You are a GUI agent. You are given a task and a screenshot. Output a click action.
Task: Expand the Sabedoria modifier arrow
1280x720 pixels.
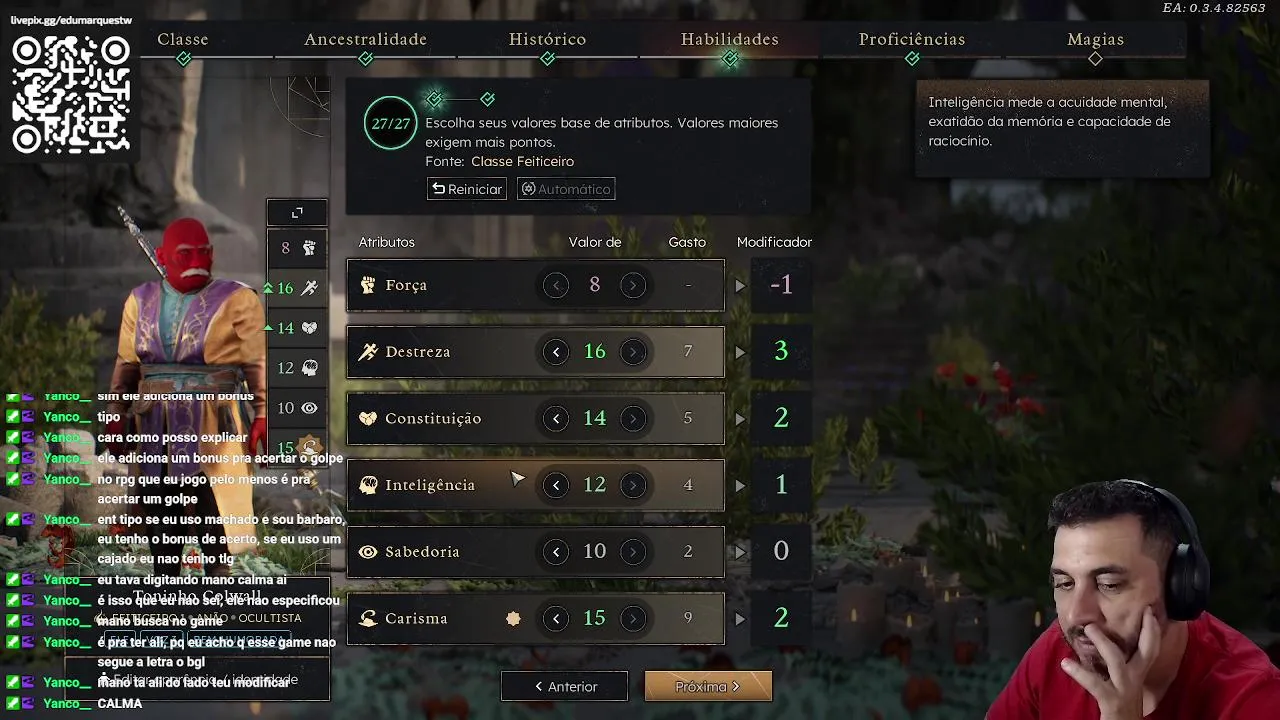(740, 552)
